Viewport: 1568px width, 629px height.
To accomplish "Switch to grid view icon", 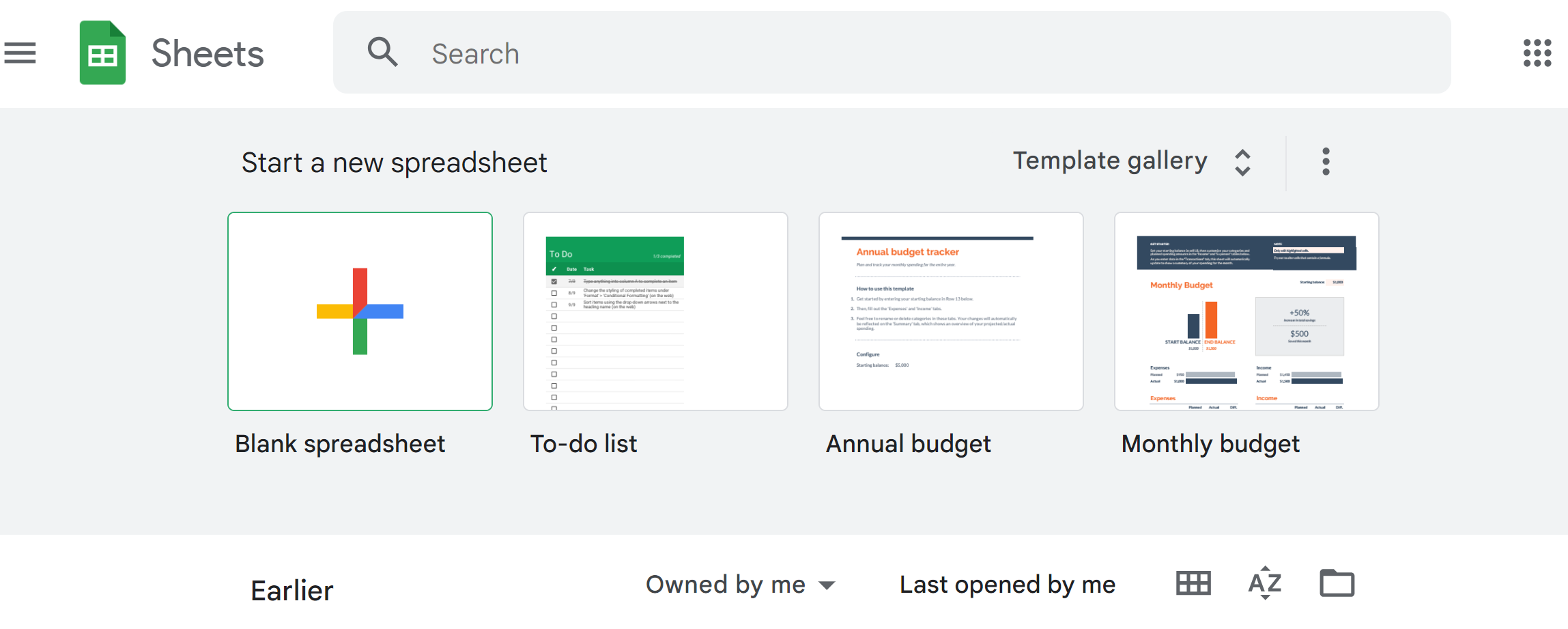I will point(1193,583).
